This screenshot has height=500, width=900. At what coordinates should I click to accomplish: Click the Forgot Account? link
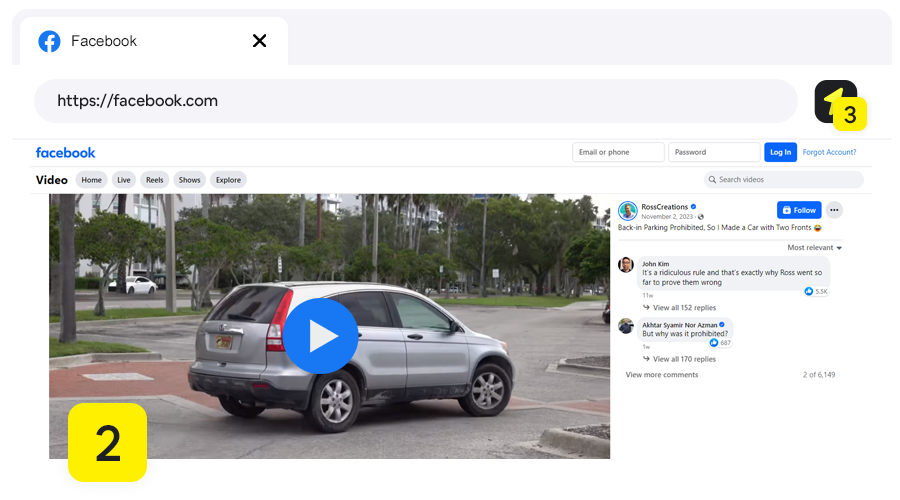pos(829,152)
